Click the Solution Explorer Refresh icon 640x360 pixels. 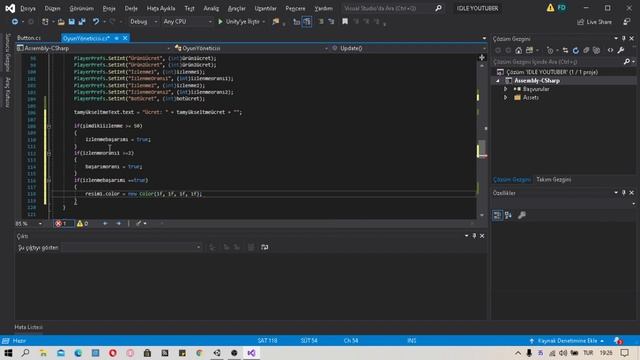tap(576, 51)
